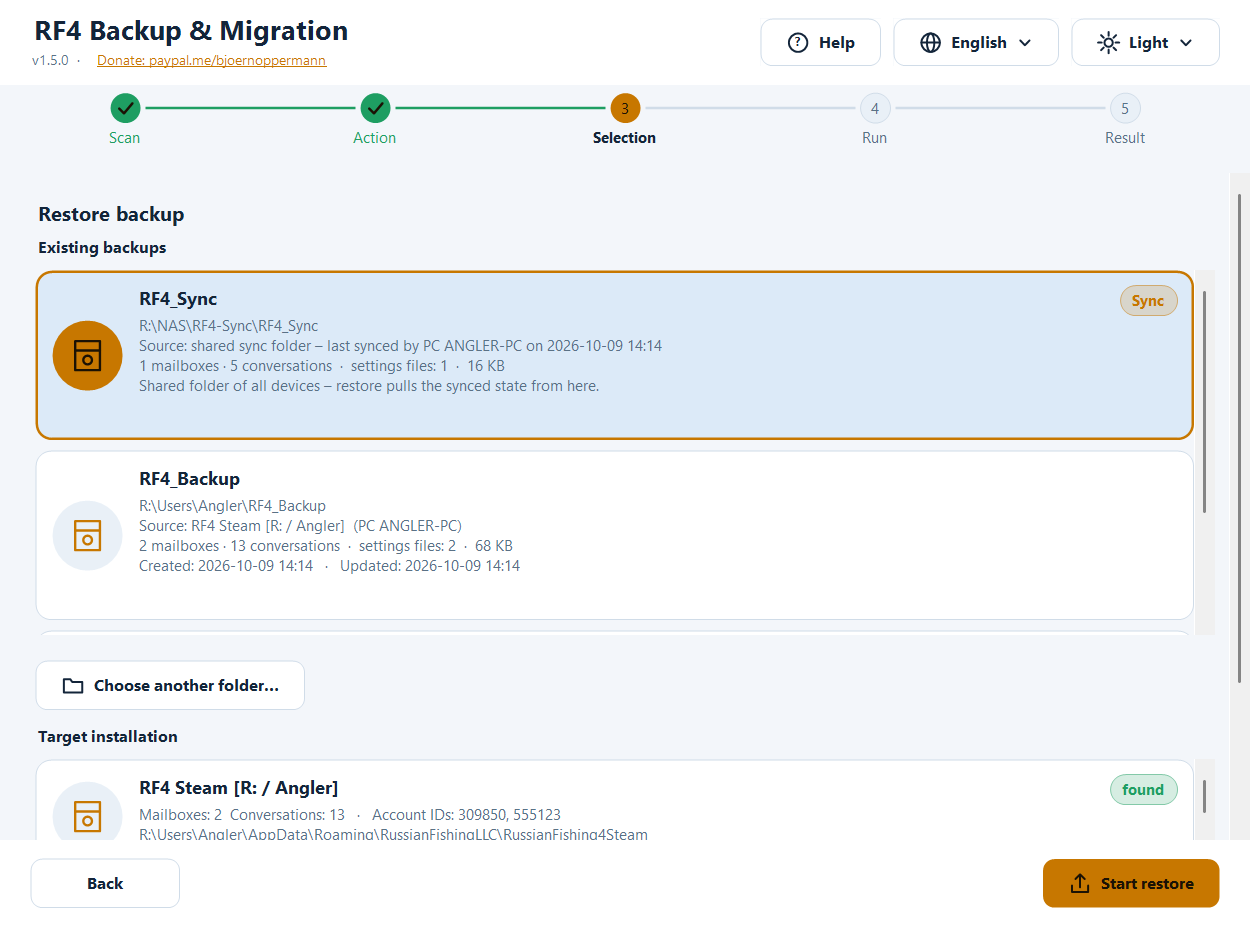Image resolution: width=1250 pixels, height=925 pixels.
Task: Click the RF4_Sync backup disk icon
Action: coord(88,355)
